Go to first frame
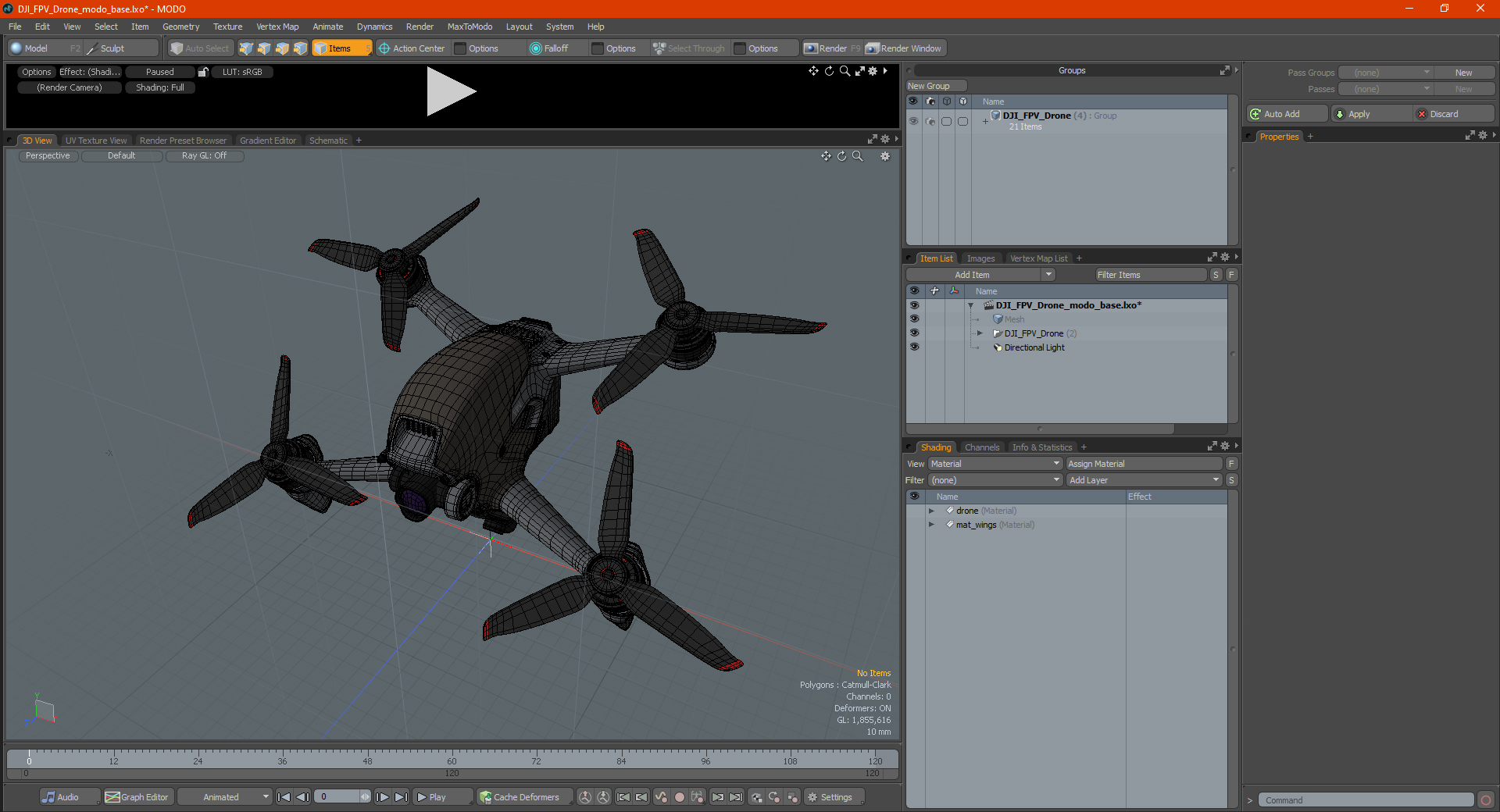Screen dimensions: 1500x812 [x=284, y=797]
